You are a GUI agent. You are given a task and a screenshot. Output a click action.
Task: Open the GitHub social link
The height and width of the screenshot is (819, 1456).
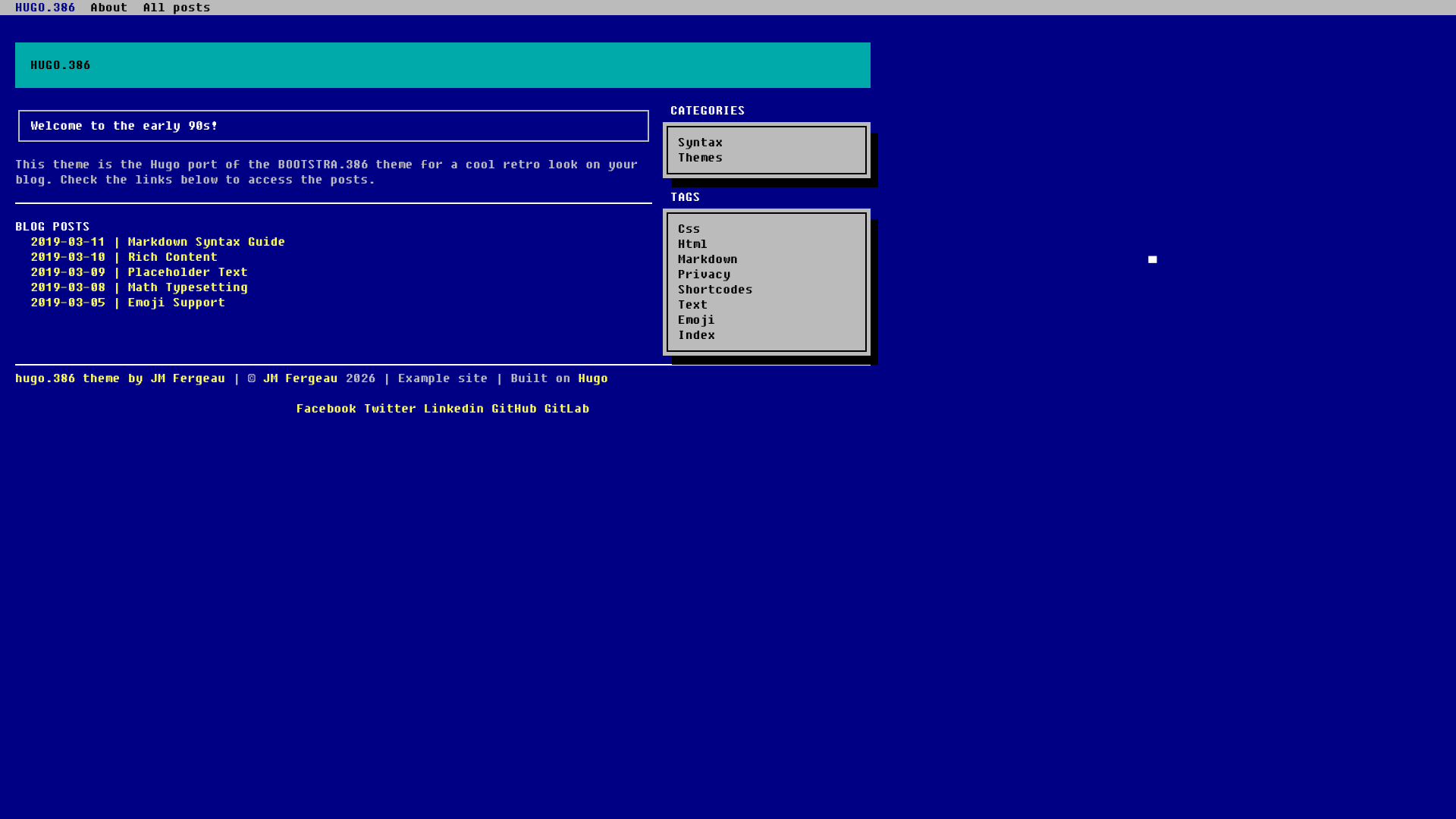point(514,409)
